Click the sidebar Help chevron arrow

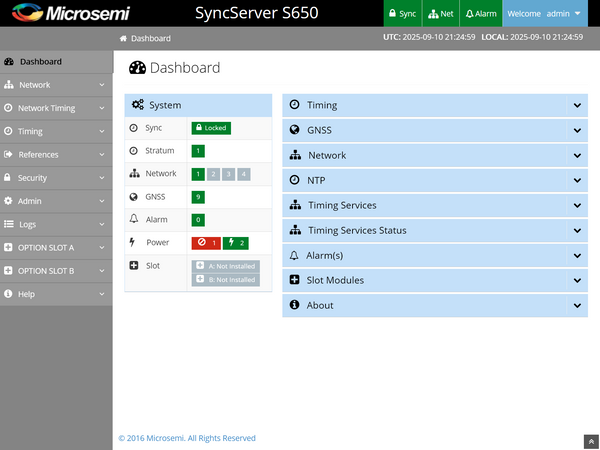coord(102,294)
